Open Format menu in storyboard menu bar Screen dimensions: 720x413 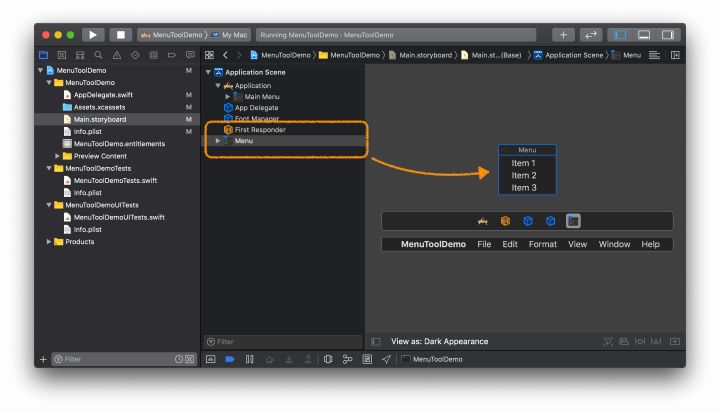tap(542, 244)
